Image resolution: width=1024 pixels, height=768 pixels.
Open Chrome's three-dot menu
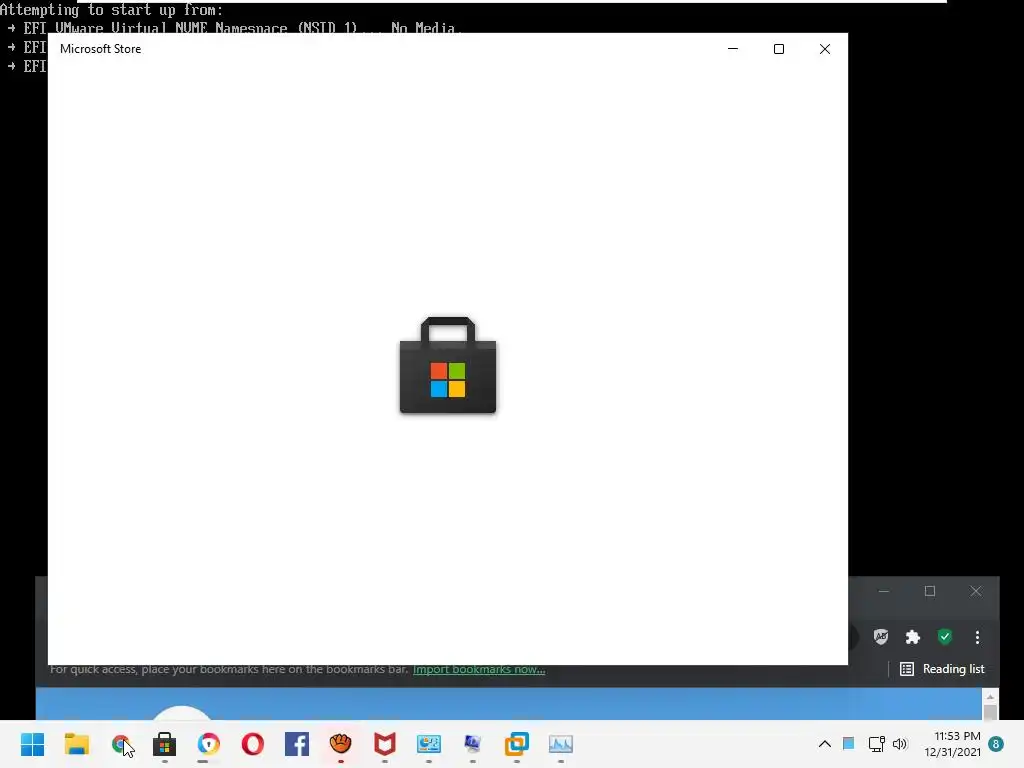[977, 637]
